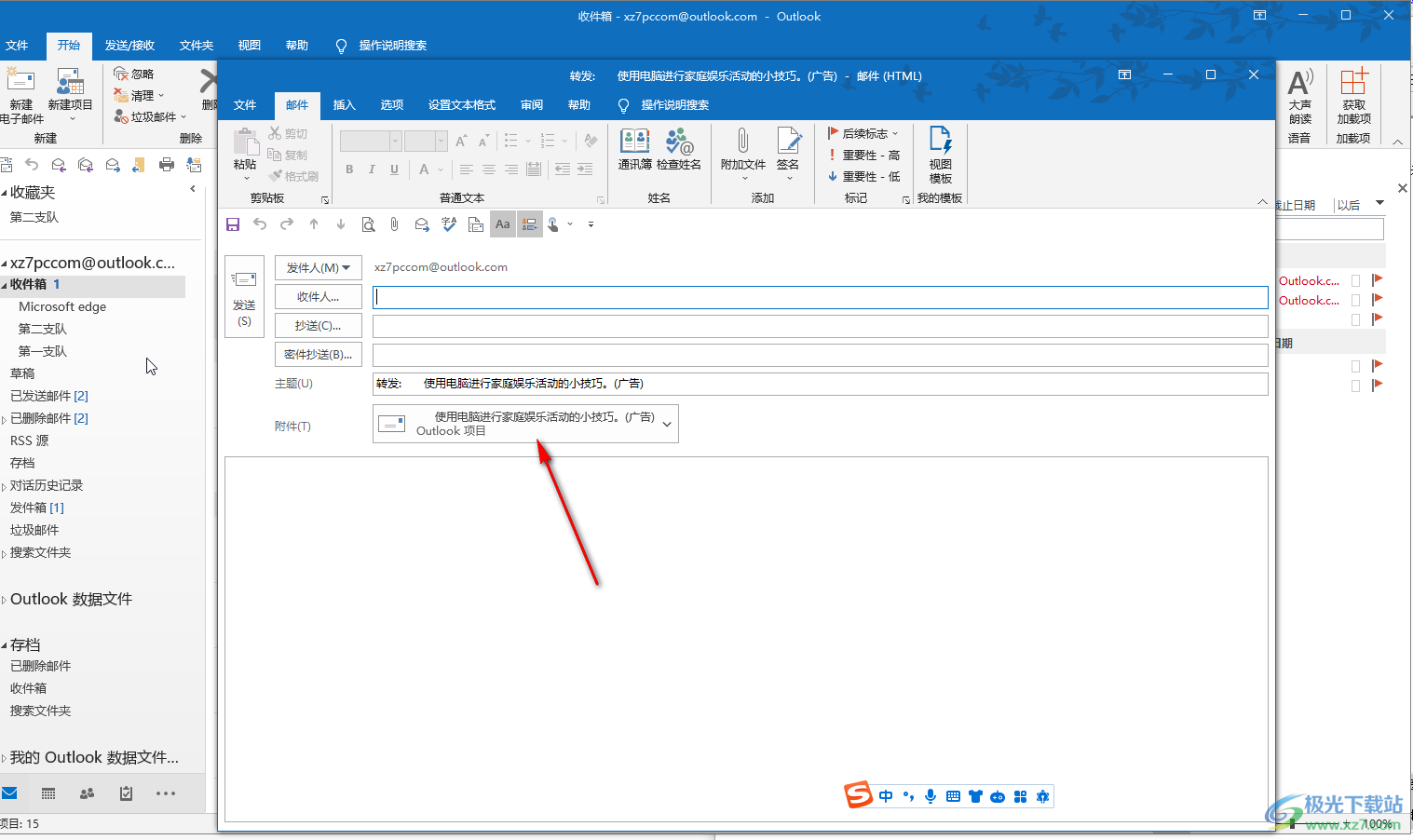
Task: Click the Read Aloud (大声朗读) icon
Action: tap(1300, 96)
